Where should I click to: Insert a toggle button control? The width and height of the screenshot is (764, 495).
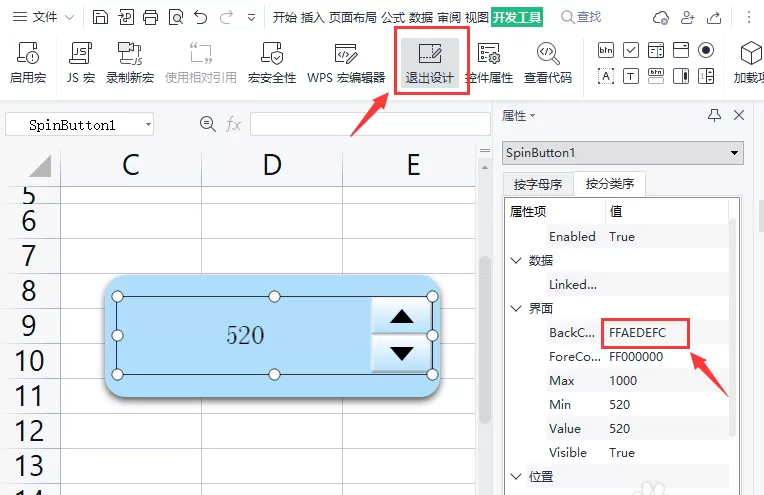click(656, 76)
